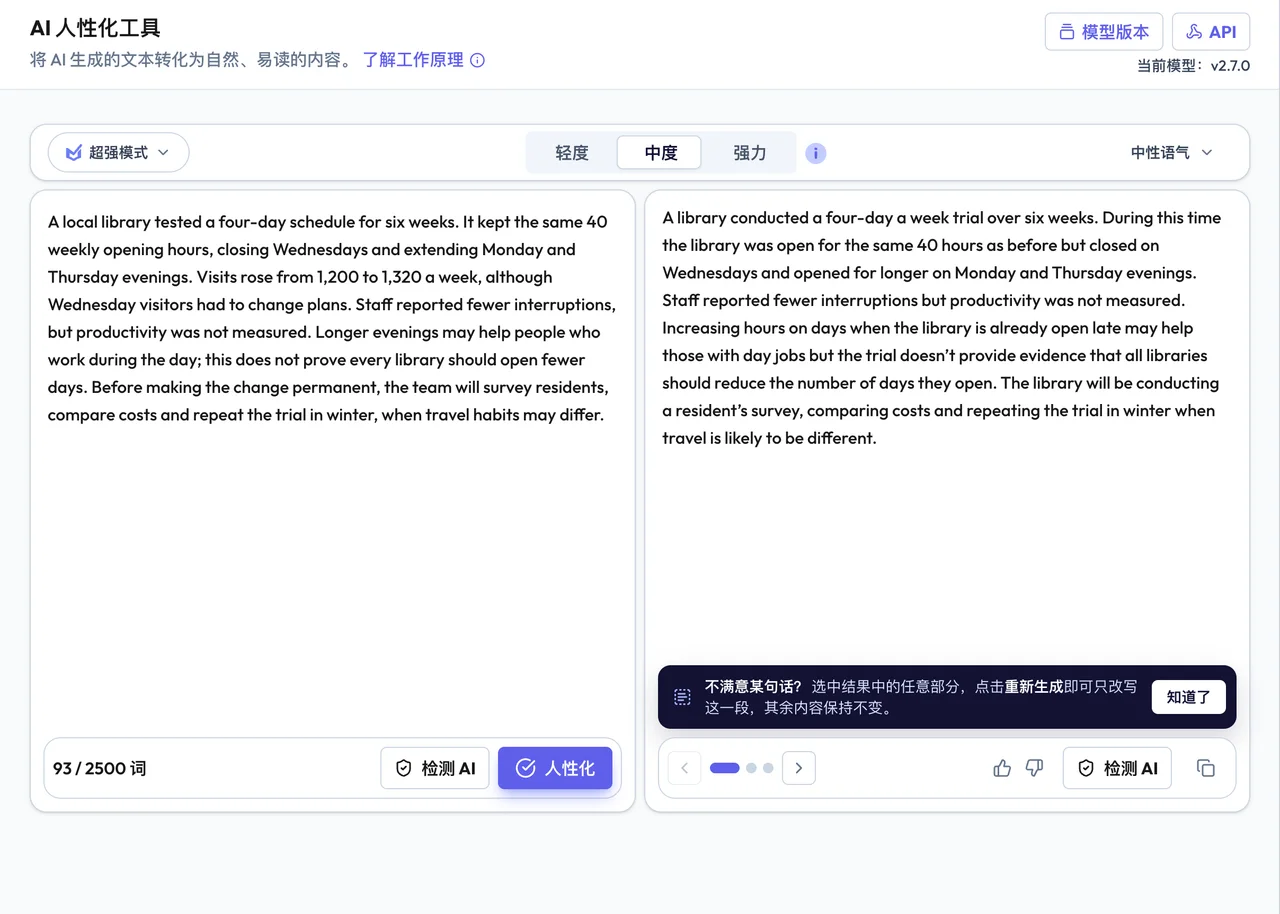Open the API button
The height and width of the screenshot is (914, 1280).
[1211, 32]
